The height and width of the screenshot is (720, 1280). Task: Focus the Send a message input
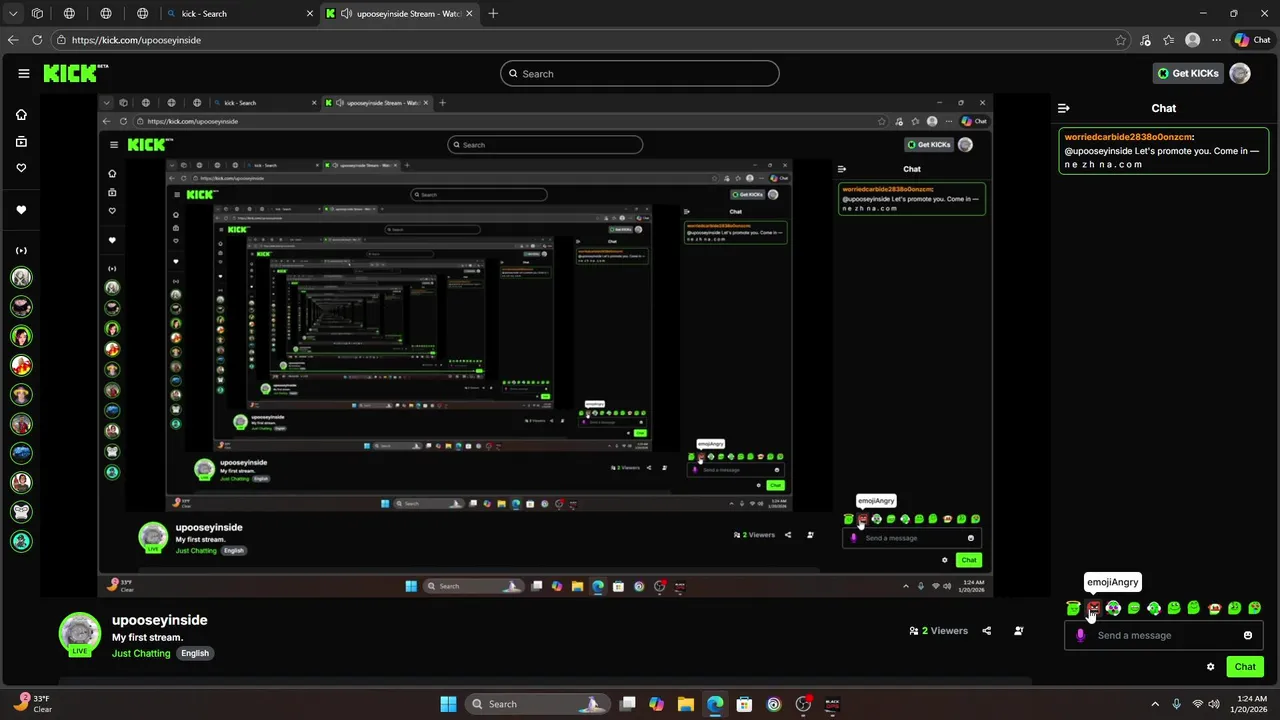1164,635
